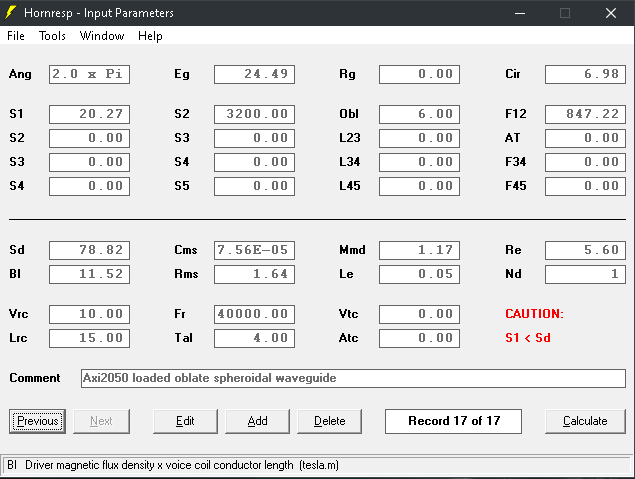Image resolution: width=635 pixels, height=479 pixels.
Task: Click the Re field showing 5.60
Action: tap(585, 250)
